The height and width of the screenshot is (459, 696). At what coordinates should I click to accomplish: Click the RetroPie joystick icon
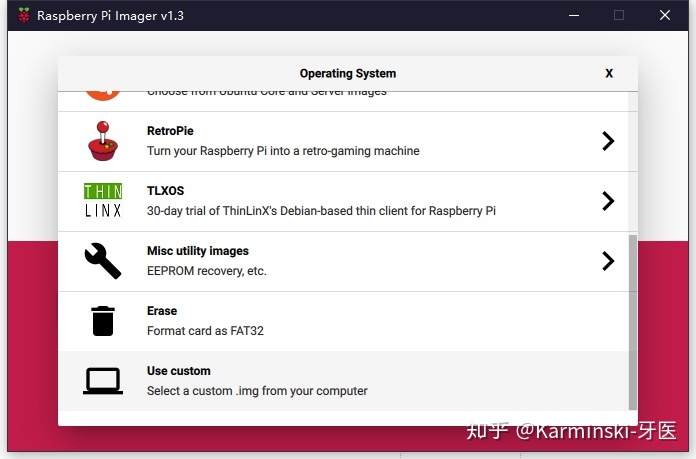tap(103, 141)
